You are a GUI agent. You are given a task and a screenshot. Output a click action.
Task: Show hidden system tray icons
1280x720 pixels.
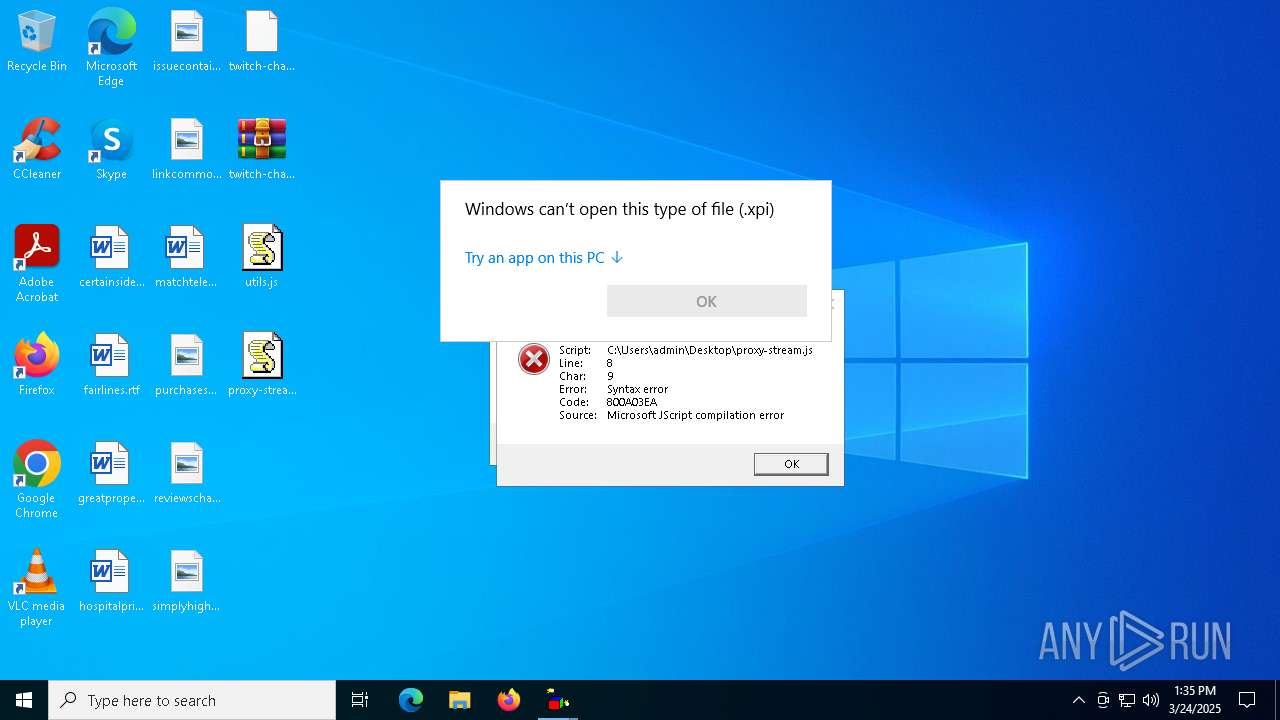coord(1078,700)
